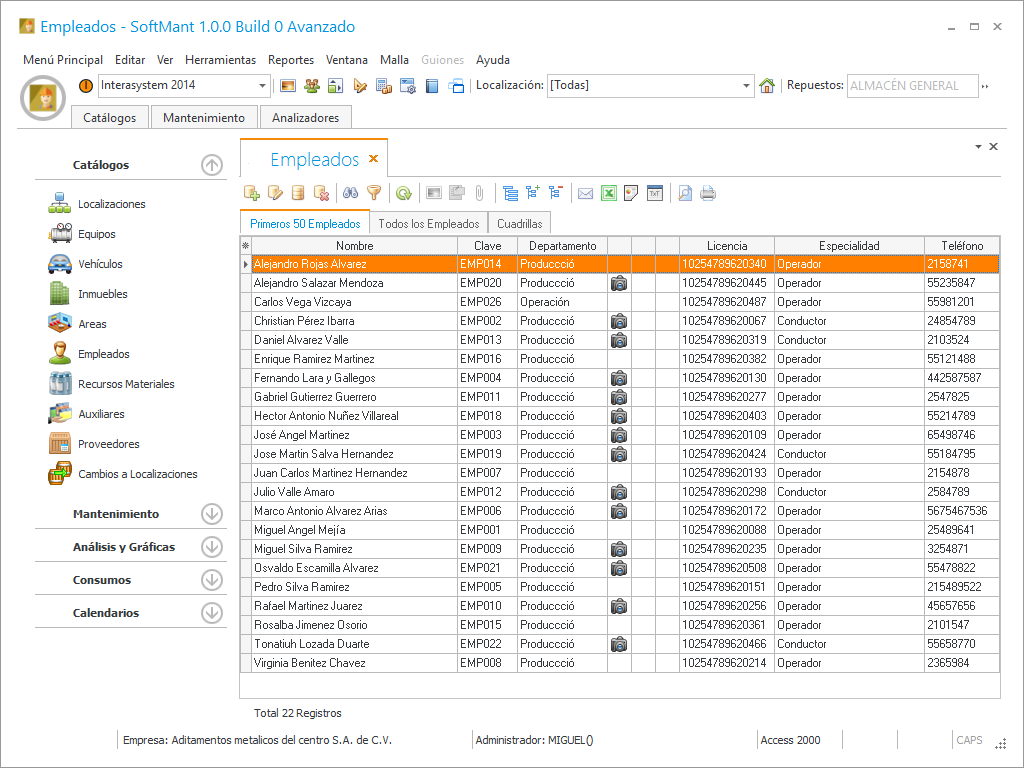This screenshot has height=768, width=1024.
Task: Click the envelope email icon
Action: pos(586,194)
